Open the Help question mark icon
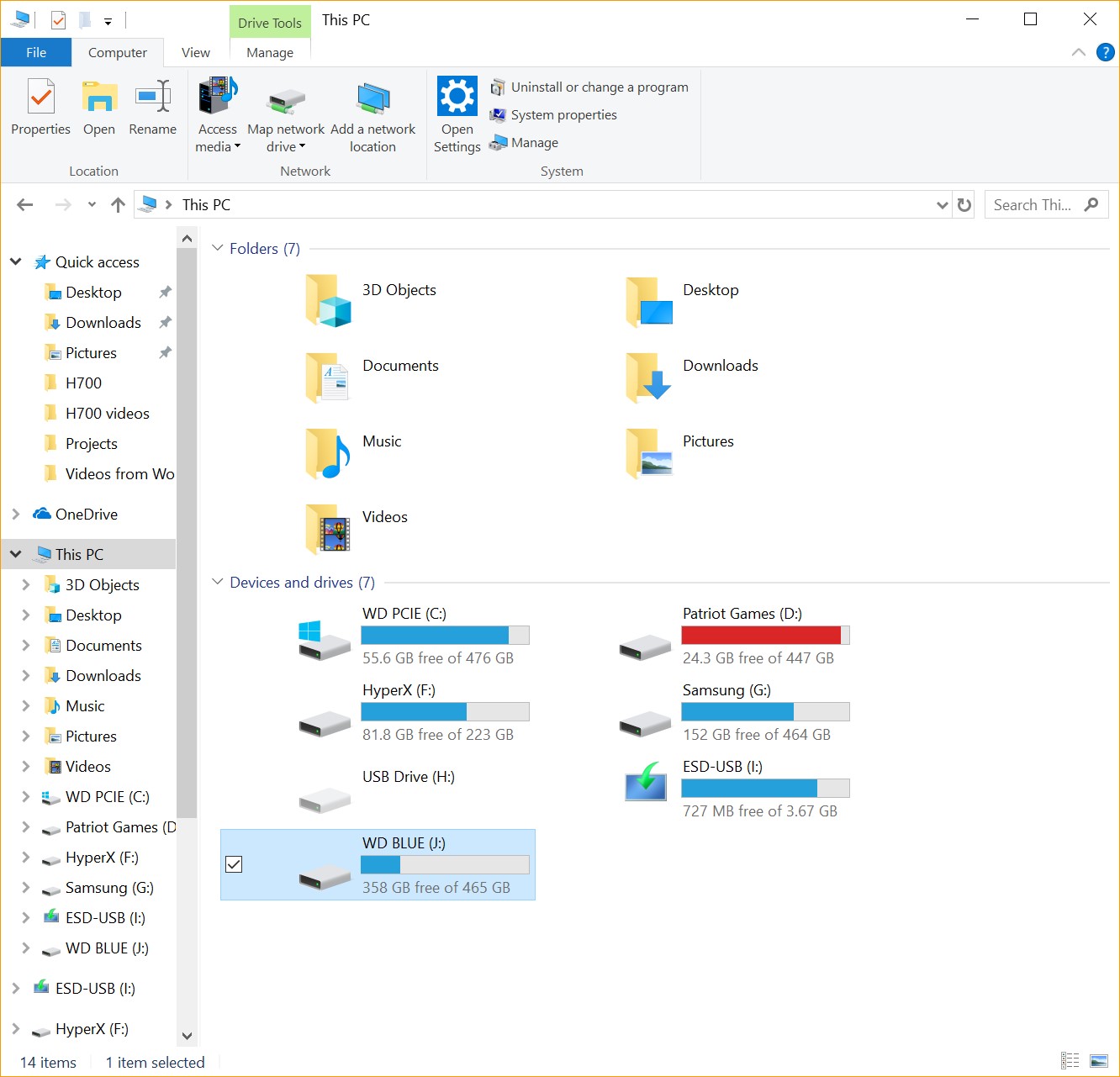This screenshot has height=1077, width=1120. point(1105,52)
